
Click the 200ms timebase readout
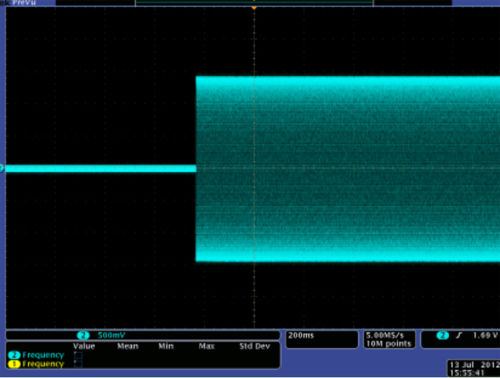301,335
